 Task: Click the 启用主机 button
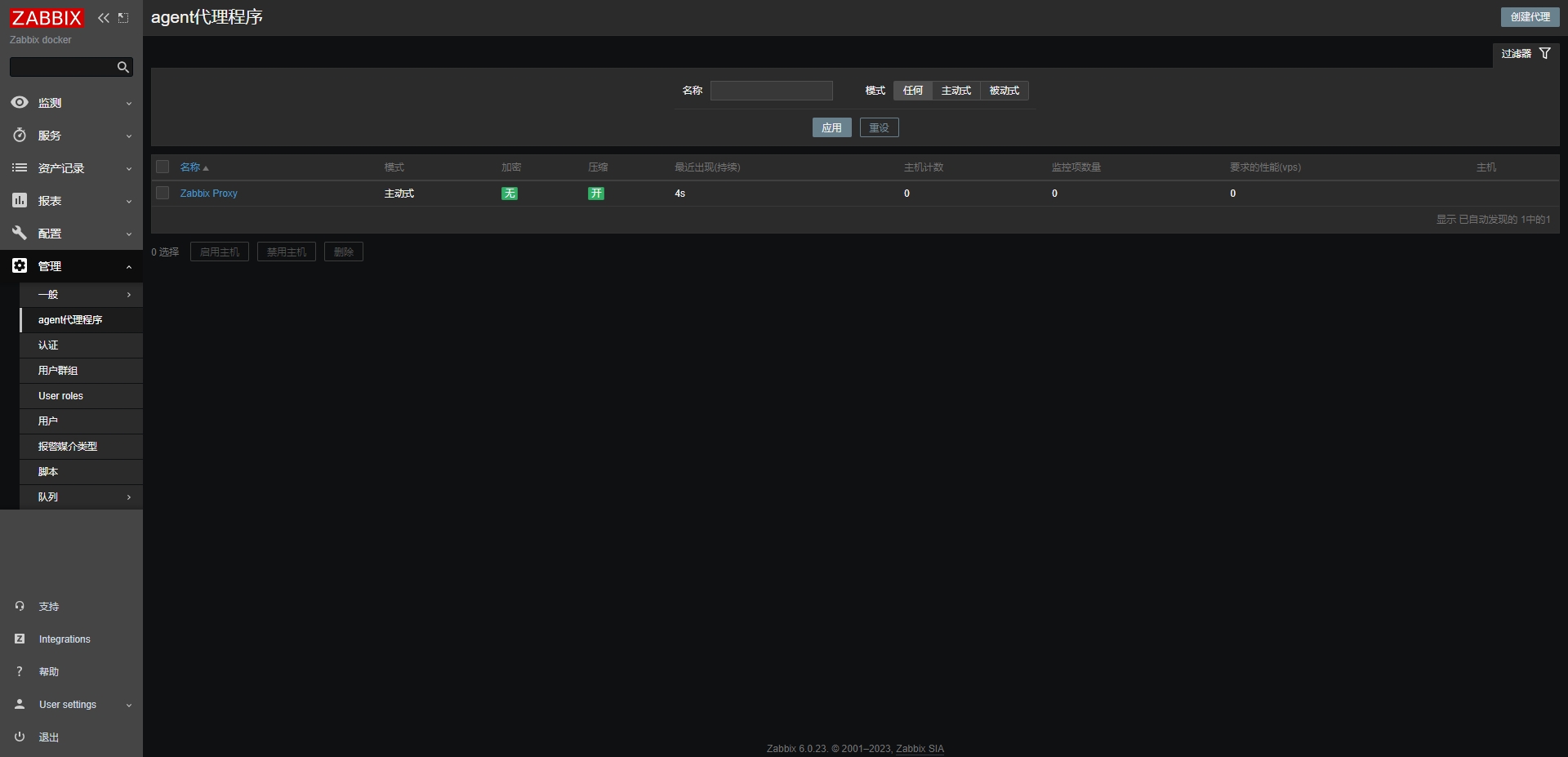pos(220,252)
